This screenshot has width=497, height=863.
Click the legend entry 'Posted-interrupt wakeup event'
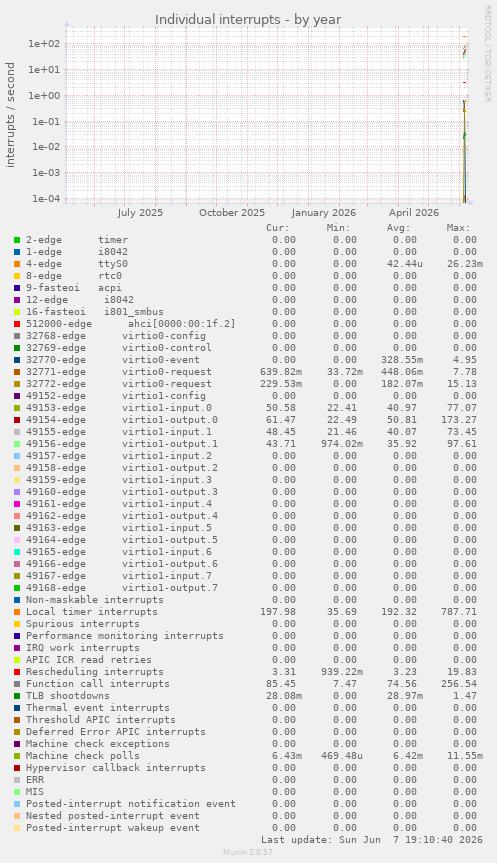[x=113, y=828]
